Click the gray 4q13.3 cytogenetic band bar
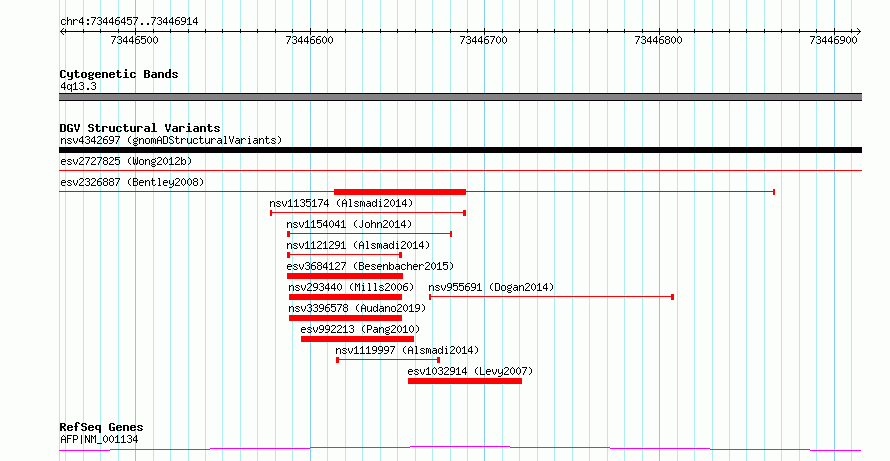Screen dimensions: 890x461 pos(460,97)
